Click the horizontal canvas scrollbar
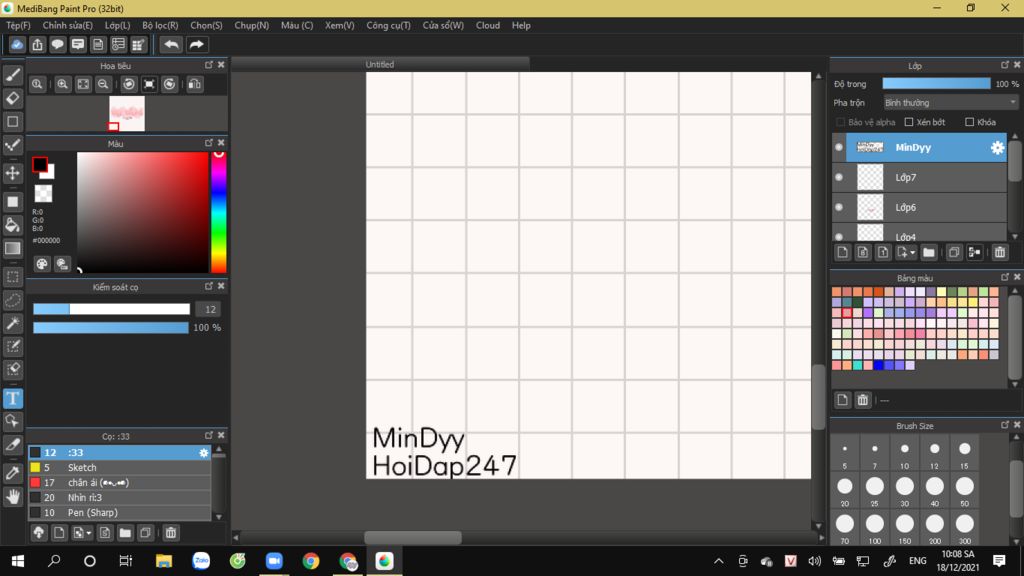 coord(413,537)
